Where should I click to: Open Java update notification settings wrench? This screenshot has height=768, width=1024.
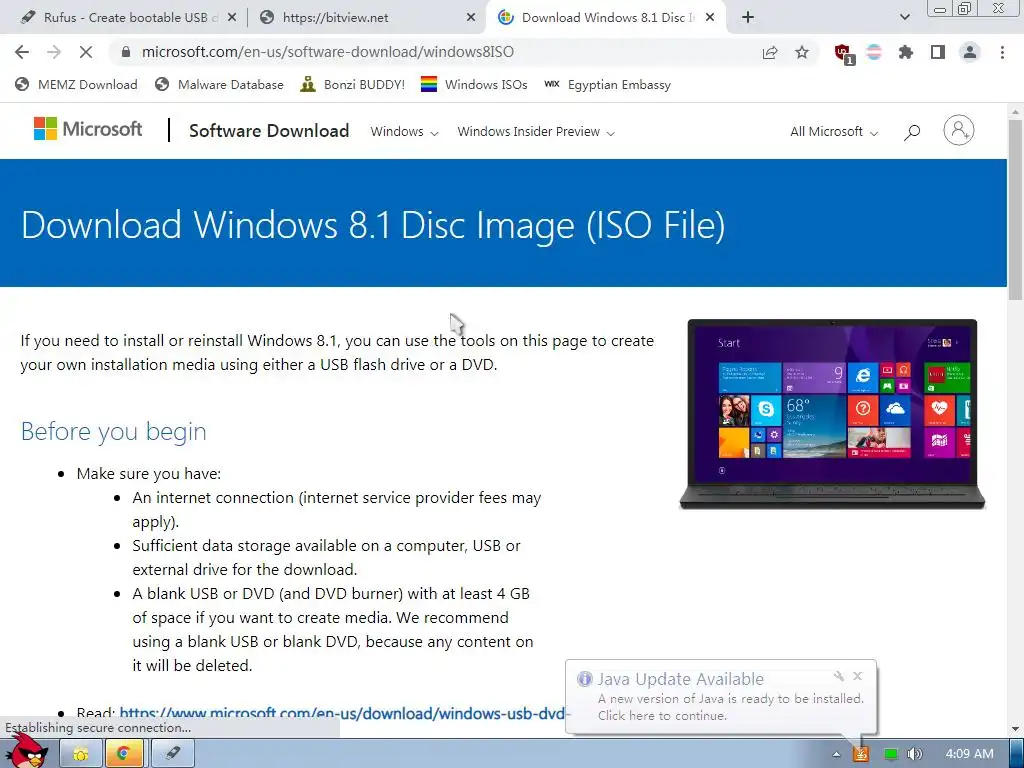point(839,676)
